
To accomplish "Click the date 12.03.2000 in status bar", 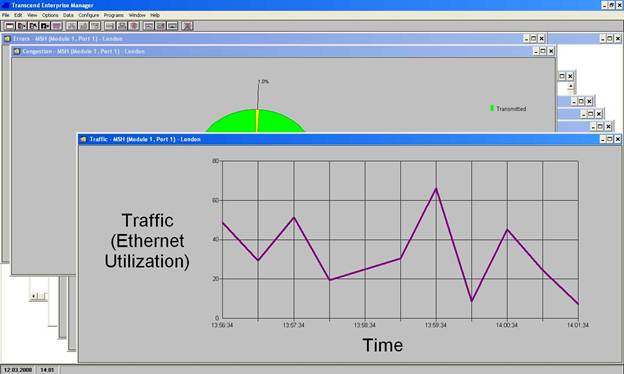I will pos(18,370).
